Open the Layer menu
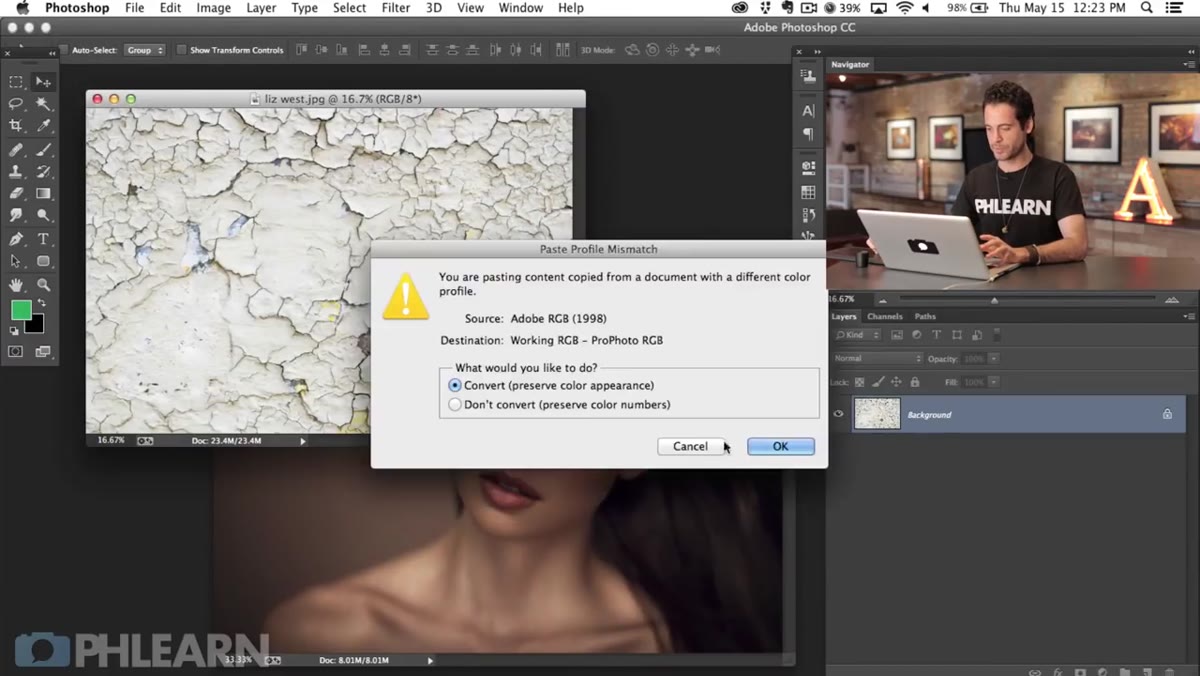1200x676 pixels. [x=261, y=8]
